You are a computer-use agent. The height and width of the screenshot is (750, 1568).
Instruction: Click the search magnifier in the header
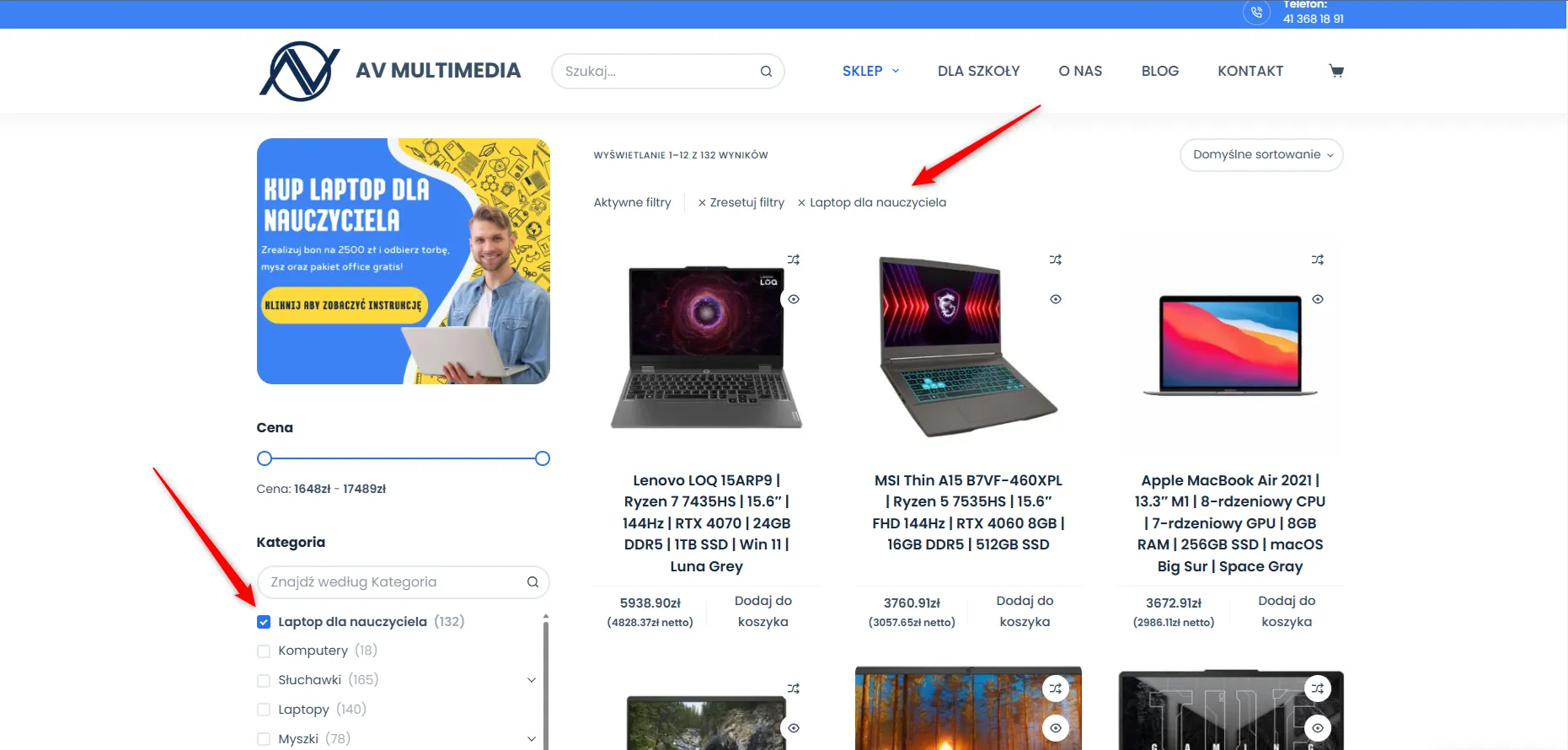click(x=766, y=72)
